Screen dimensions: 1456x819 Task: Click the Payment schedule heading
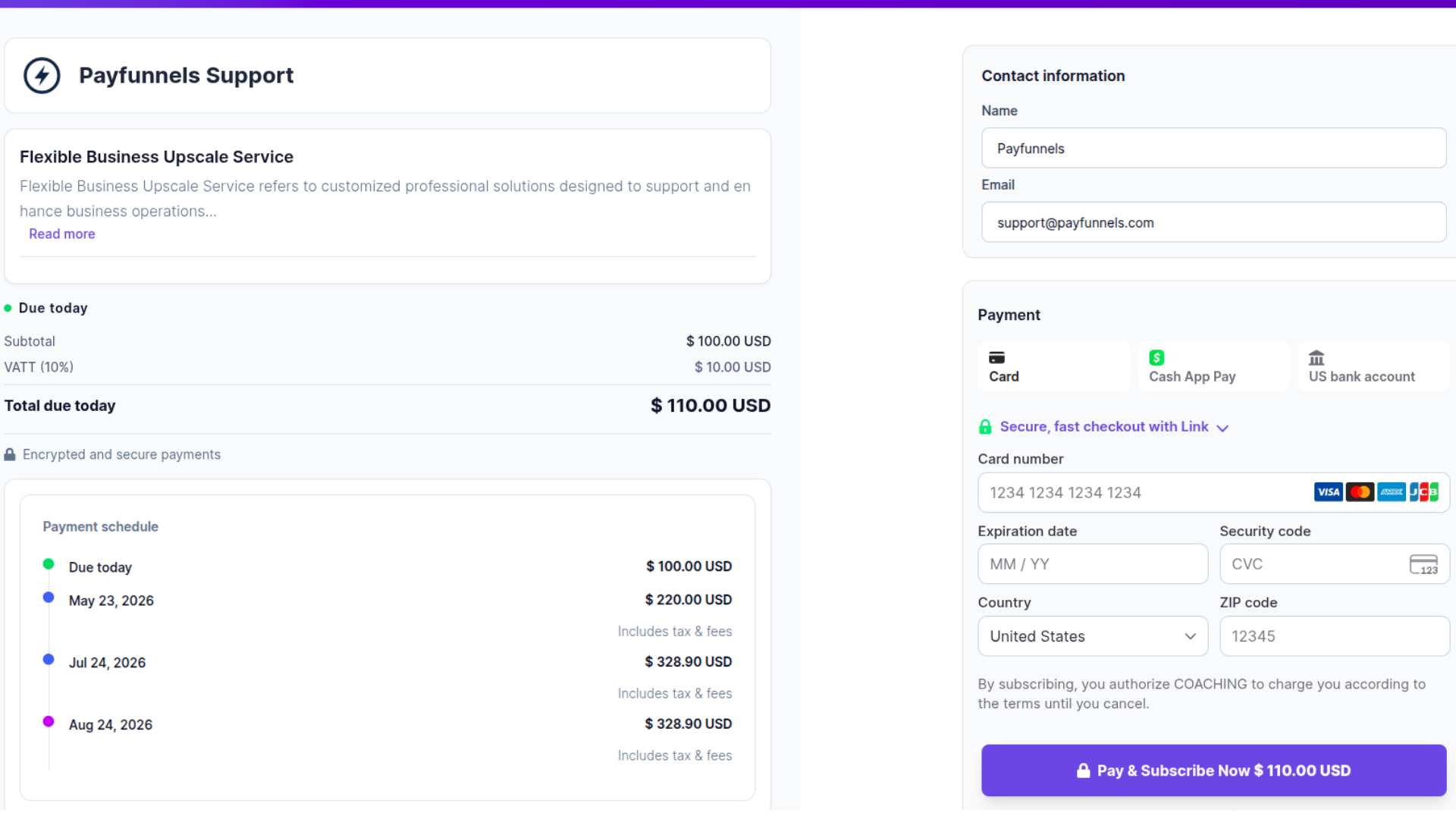pyautogui.click(x=100, y=527)
